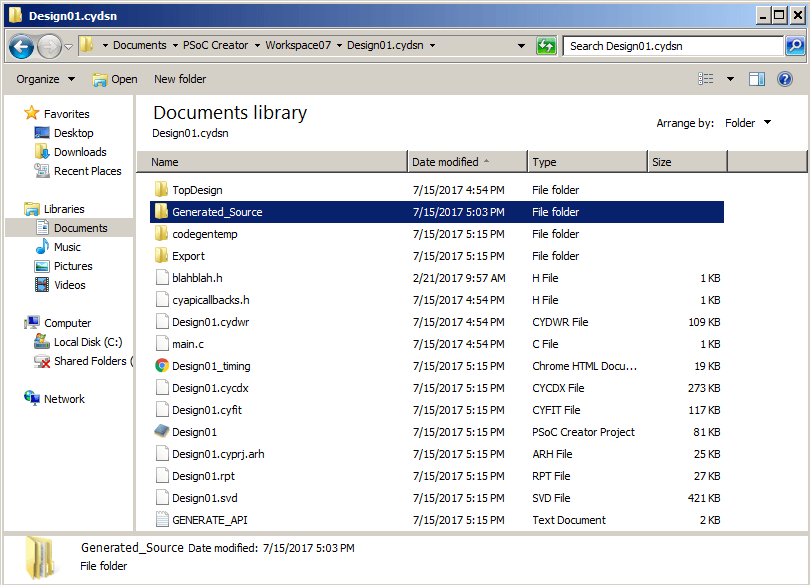Select Music in the navigation pane

coord(67,247)
